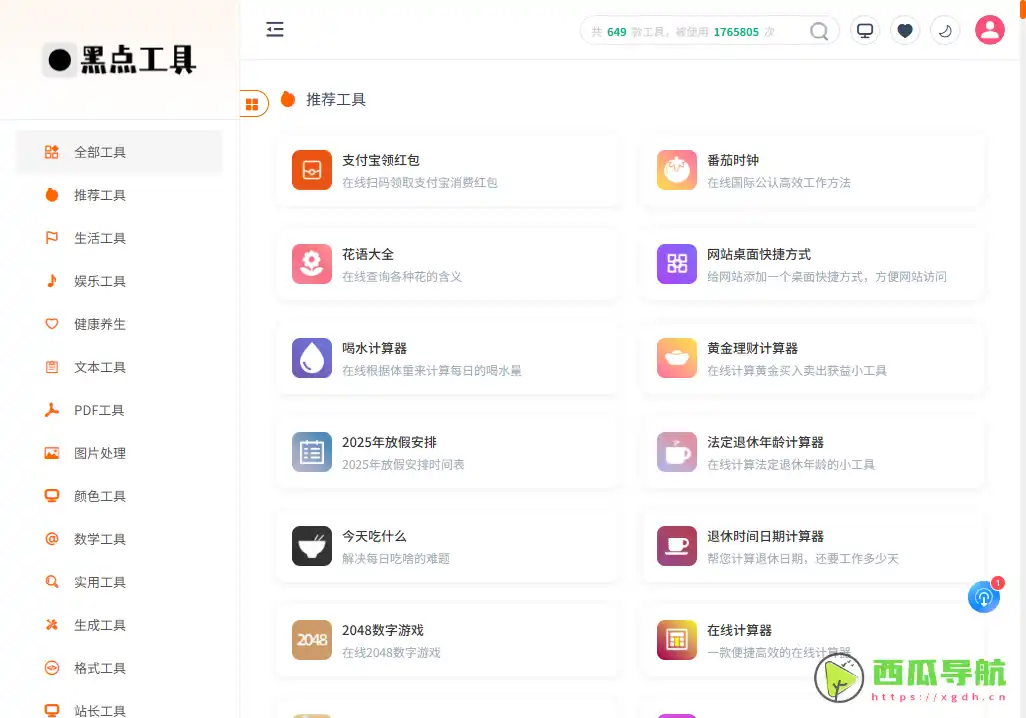Viewport: 1026px width, 718px height.
Task: Click the 推荐工具 section heading
Action: tap(336, 99)
